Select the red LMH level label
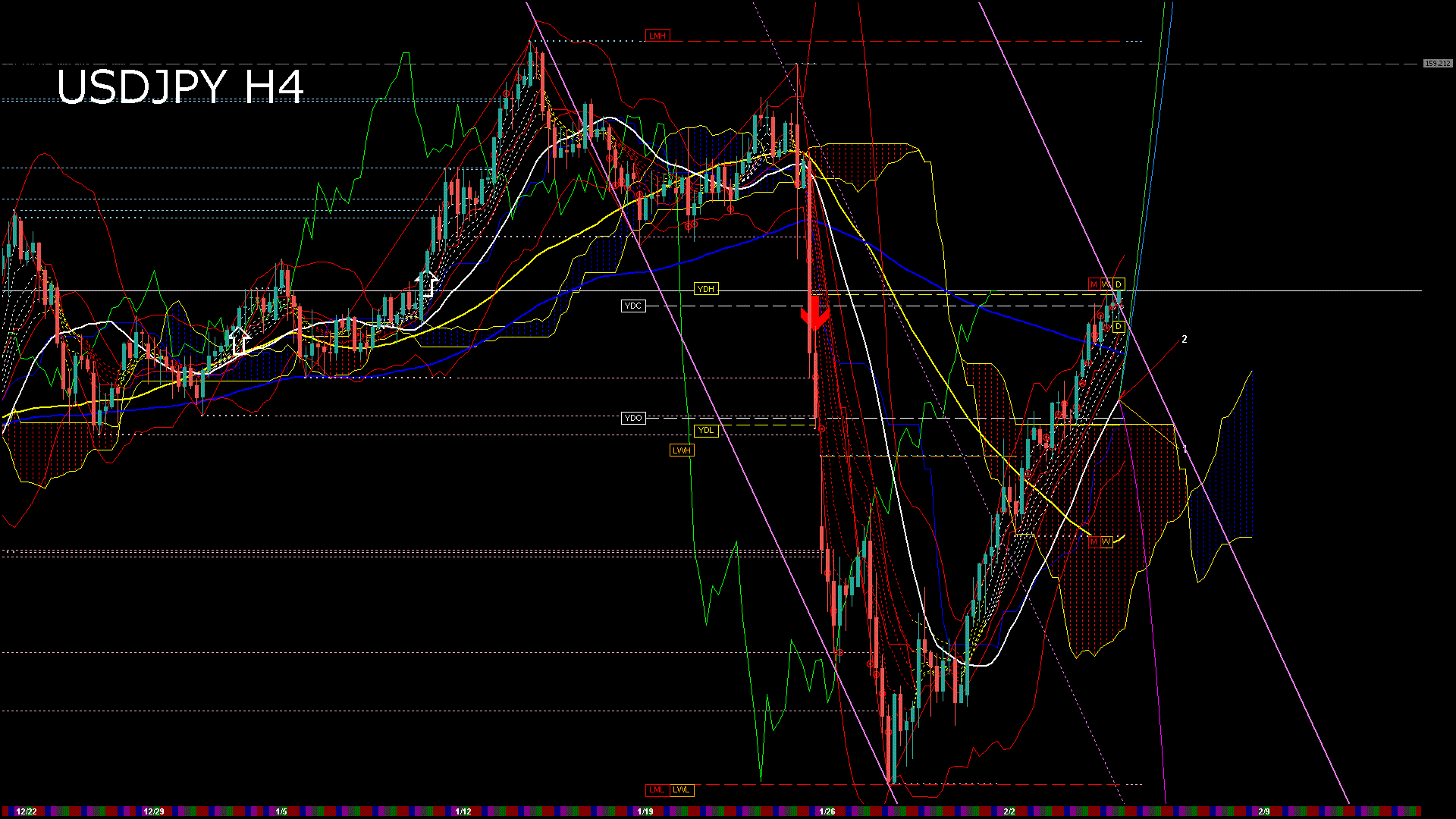 (657, 36)
